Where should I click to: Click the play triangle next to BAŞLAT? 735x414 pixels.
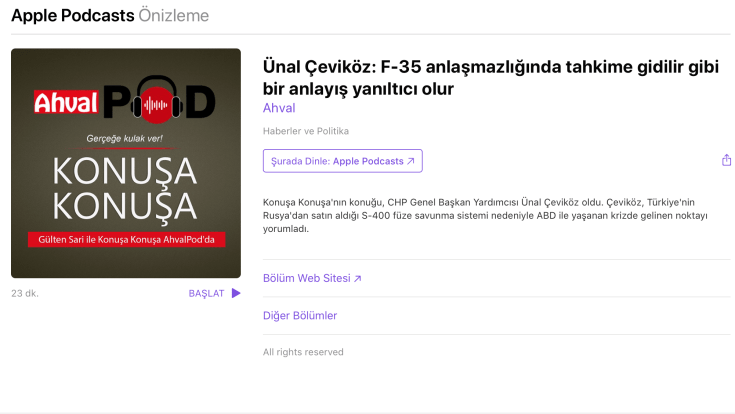(236, 294)
